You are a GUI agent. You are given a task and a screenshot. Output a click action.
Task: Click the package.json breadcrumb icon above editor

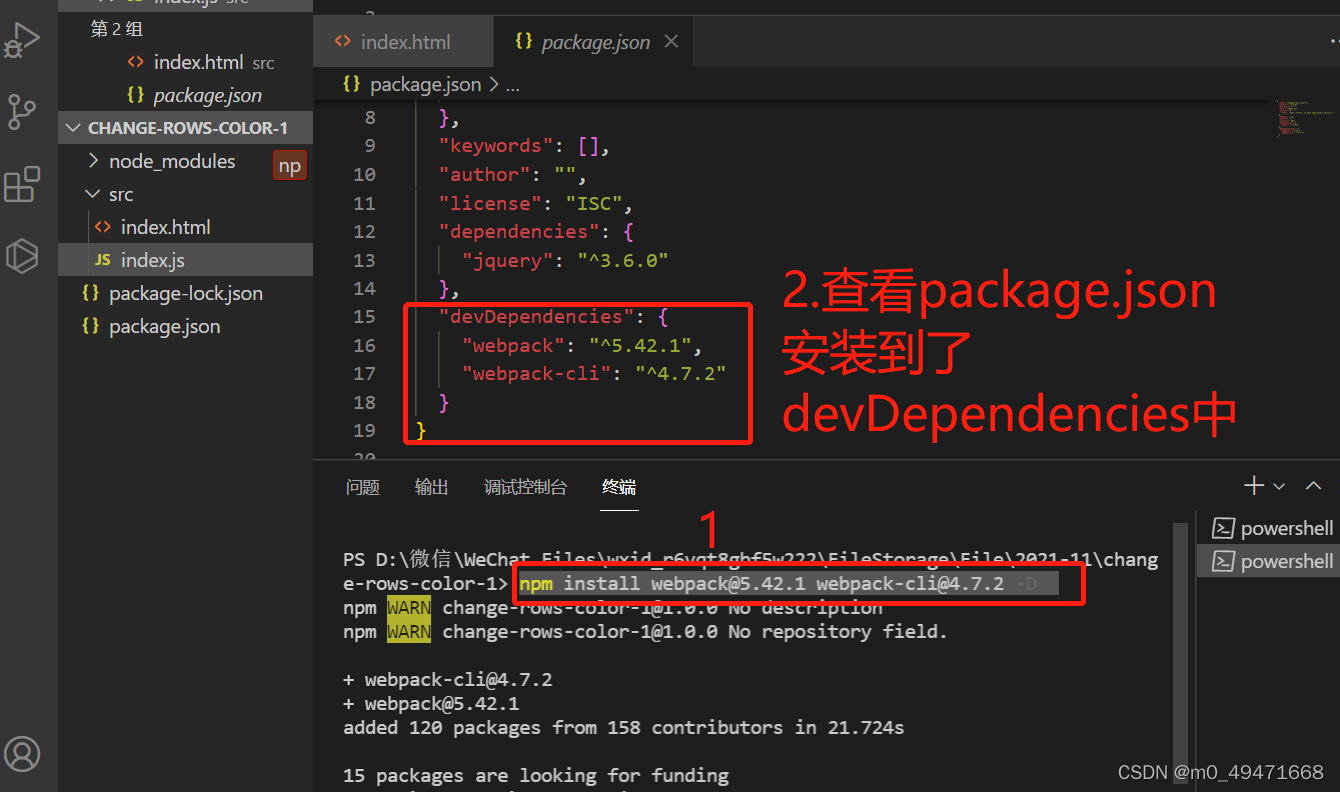(351, 84)
